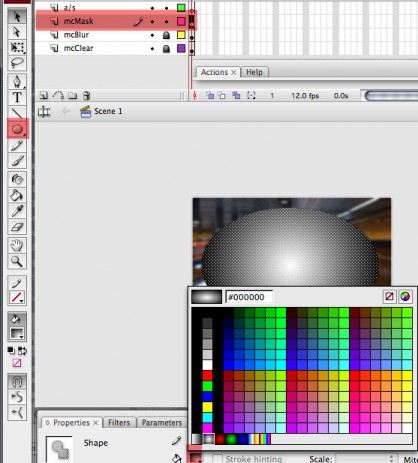Select the rainbow gradient swatch
This screenshot has width=418, height=463.
(x=265, y=439)
